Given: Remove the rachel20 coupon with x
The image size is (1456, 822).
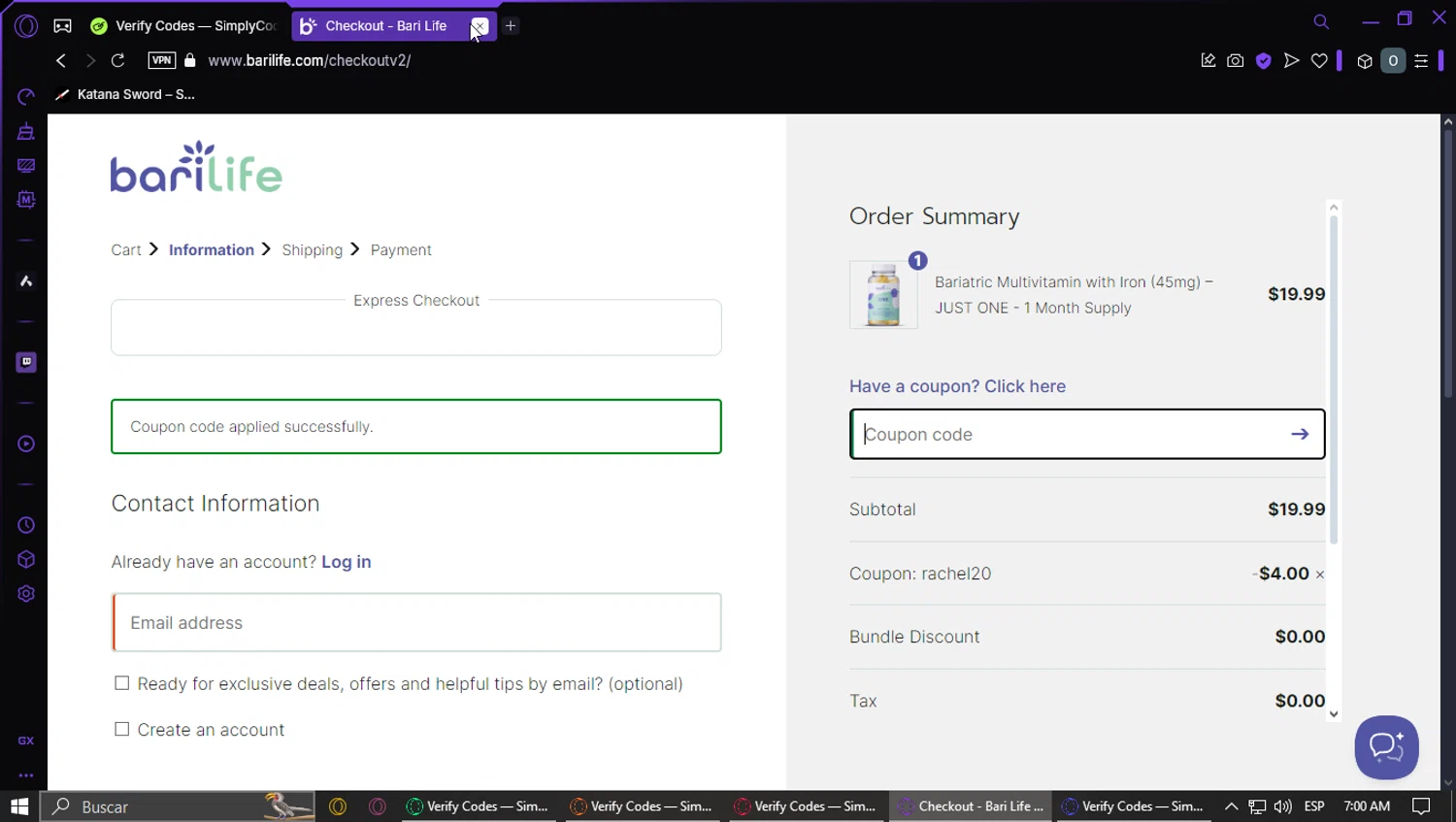Looking at the screenshot, I should click(1319, 575).
